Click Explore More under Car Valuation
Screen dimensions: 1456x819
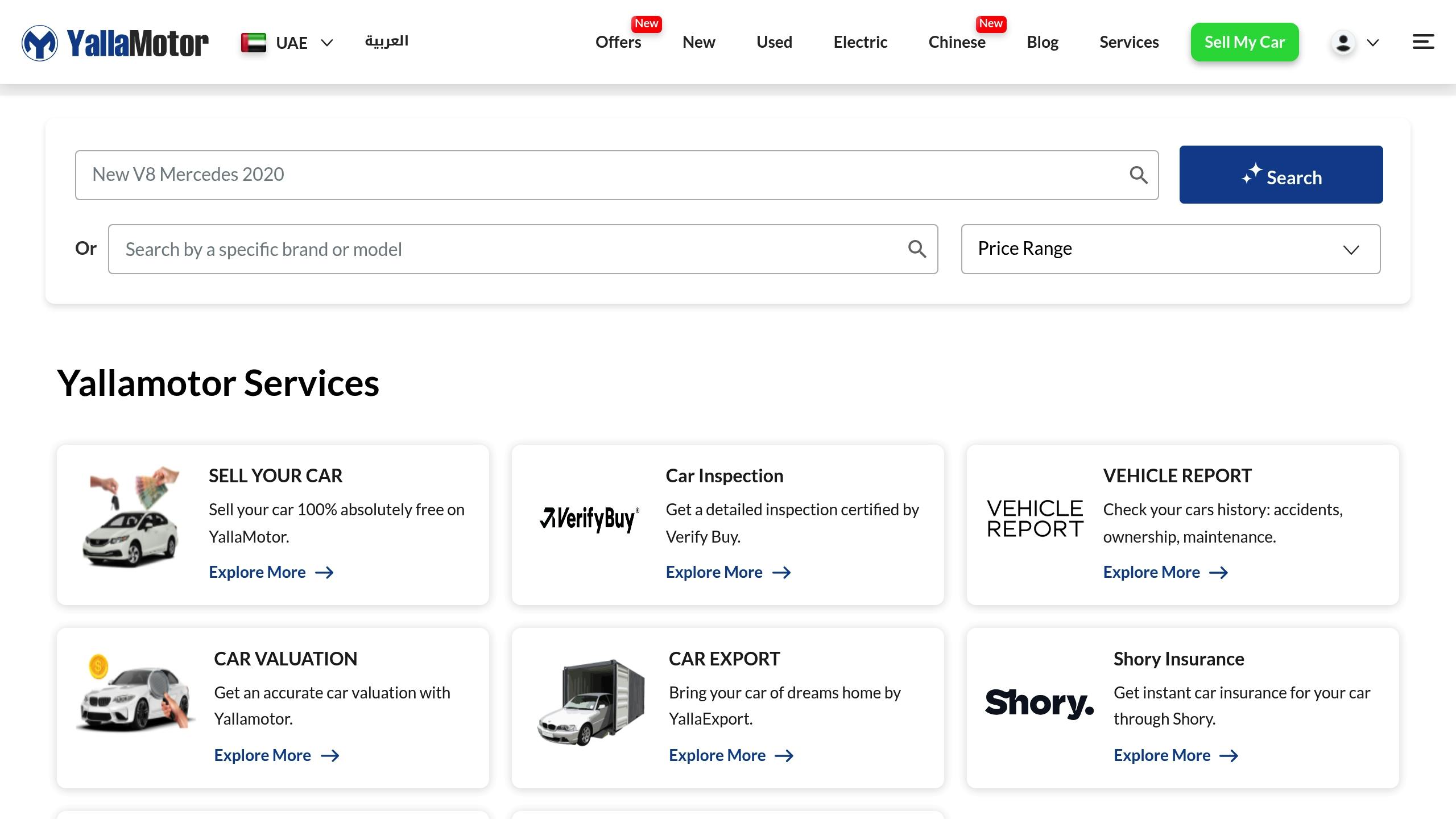pyautogui.click(x=276, y=755)
